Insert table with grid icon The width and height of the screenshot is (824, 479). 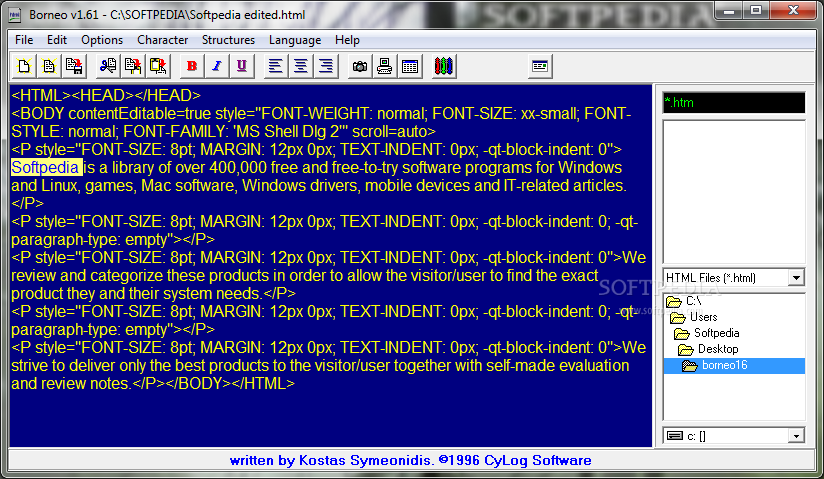click(410, 66)
